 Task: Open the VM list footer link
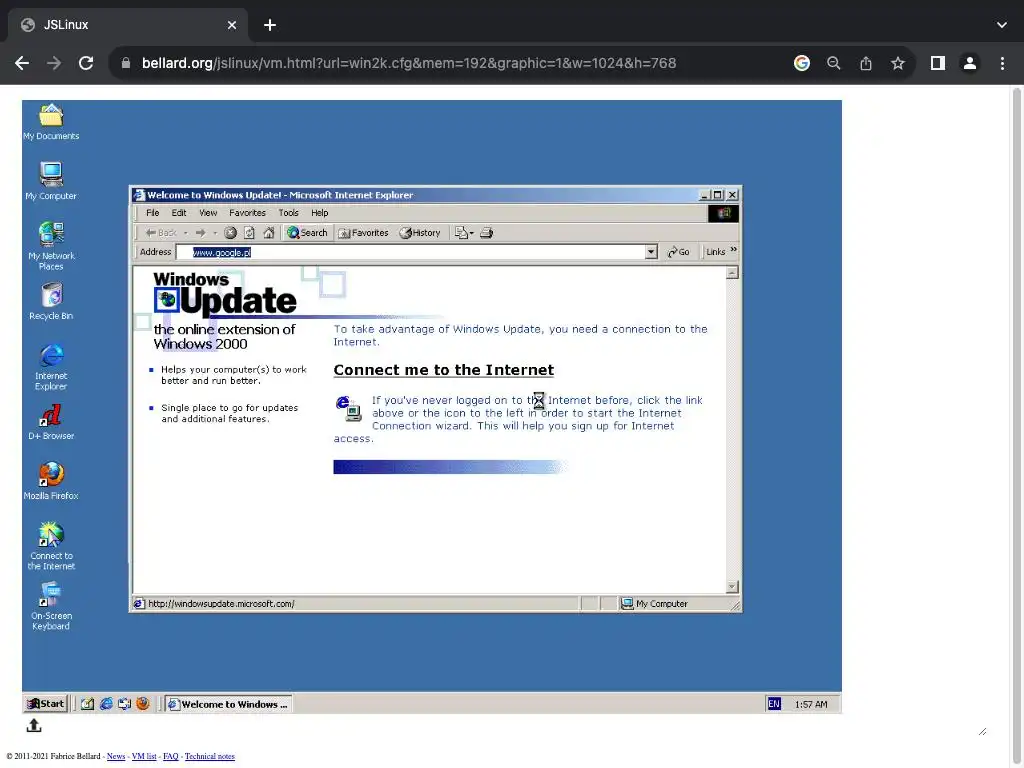[x=144, y=756]
